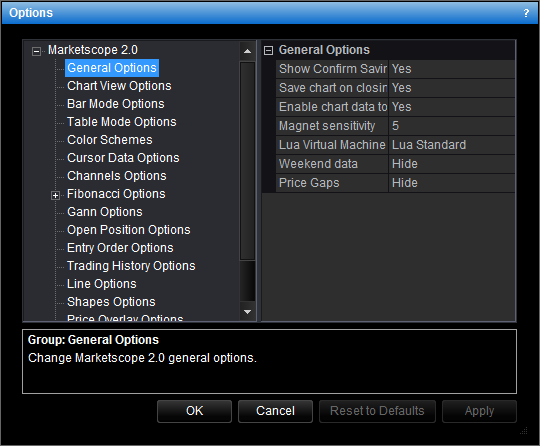Screen dimensions: 540x446
Task: Open Color Schemes settings
Action: pos(110,140)
